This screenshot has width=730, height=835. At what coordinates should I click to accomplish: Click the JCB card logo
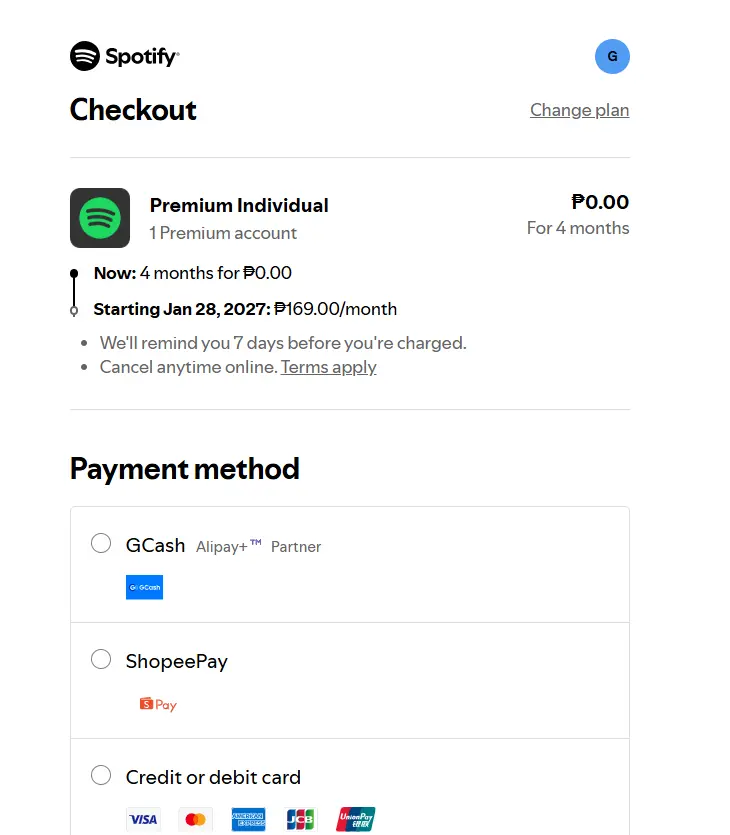(300, 819)
